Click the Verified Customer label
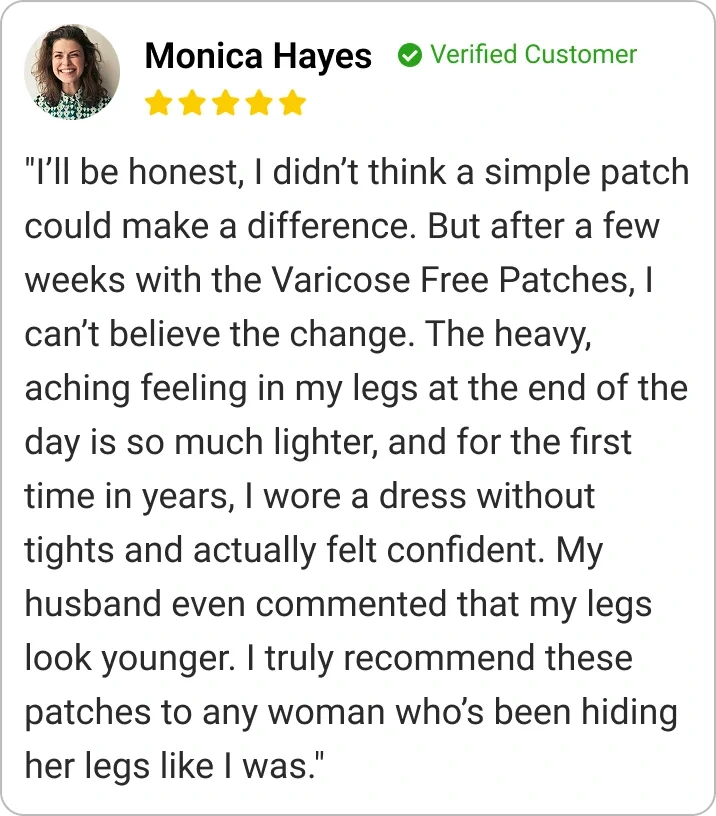Screen dimensions: 716x816 point(533,55)
